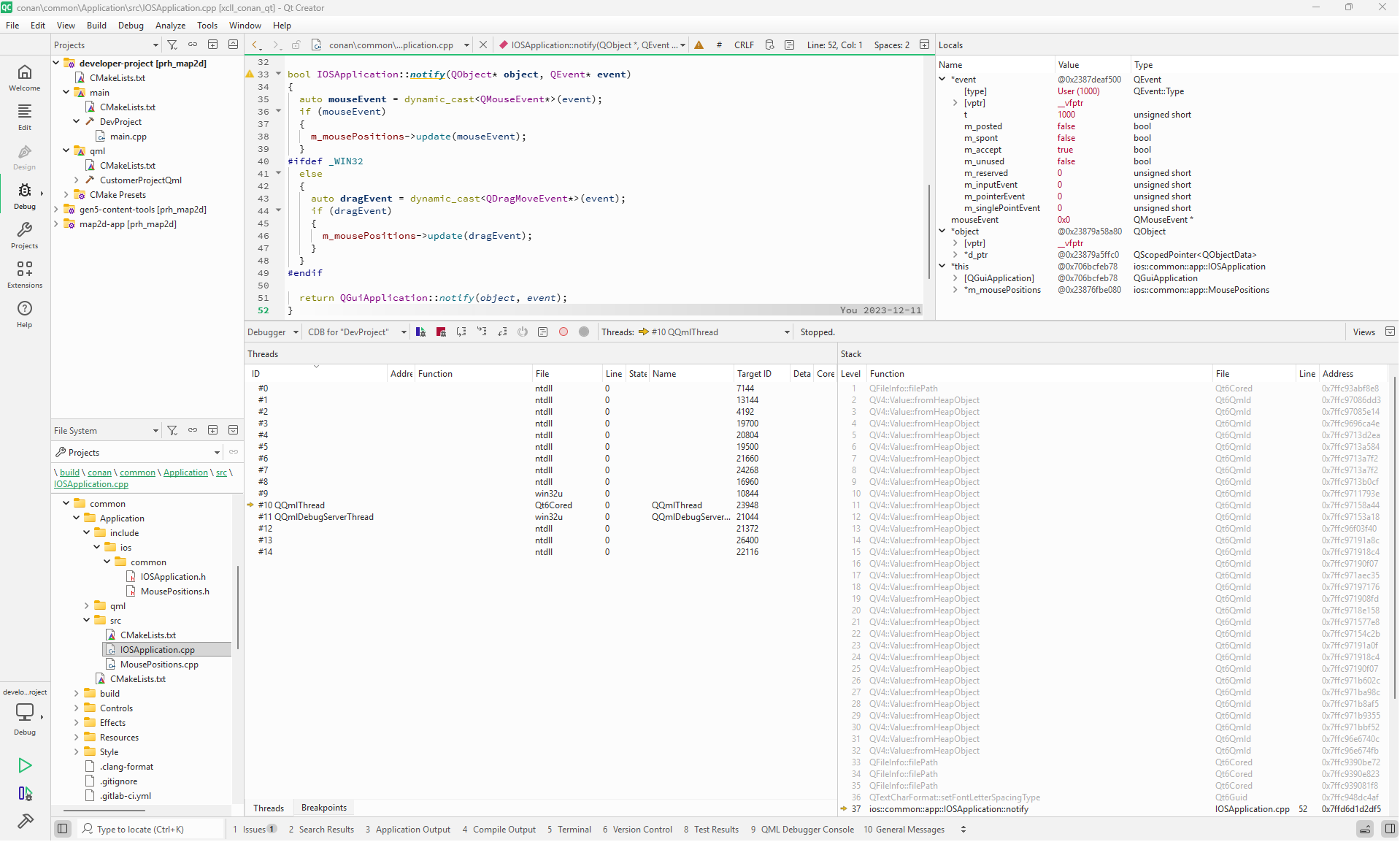Click the Application link in the breadcrumb path
Viewport: 1400px width, 842px height.
click(x=185, y=472)
